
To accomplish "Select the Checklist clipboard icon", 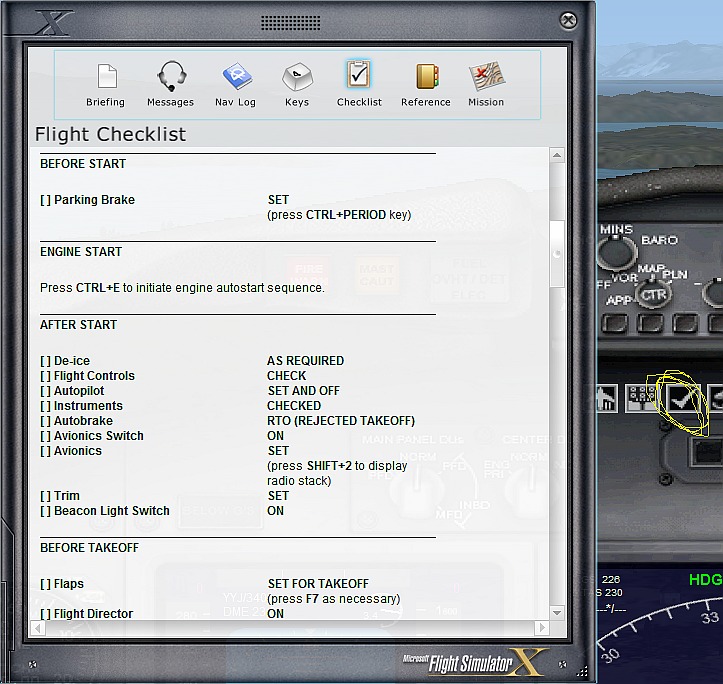I will point(358,77).
